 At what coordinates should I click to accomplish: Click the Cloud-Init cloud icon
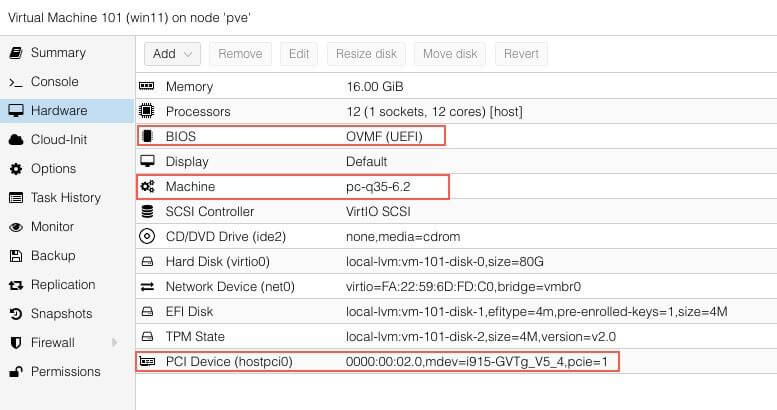click(x=15, y=140)
